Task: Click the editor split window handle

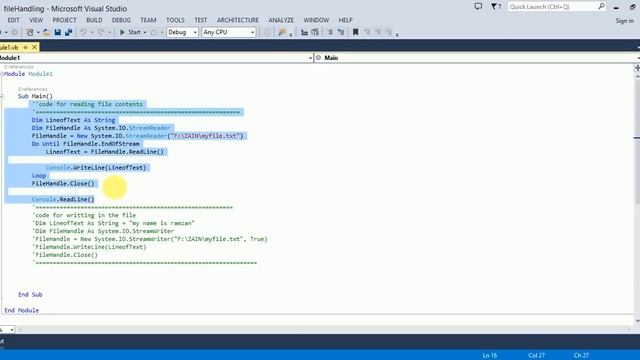Action: (637, 67)
